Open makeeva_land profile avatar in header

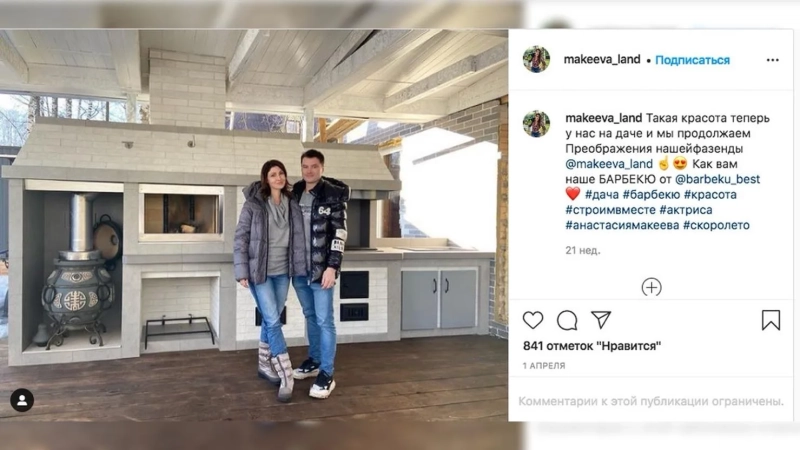click(536, 59)
